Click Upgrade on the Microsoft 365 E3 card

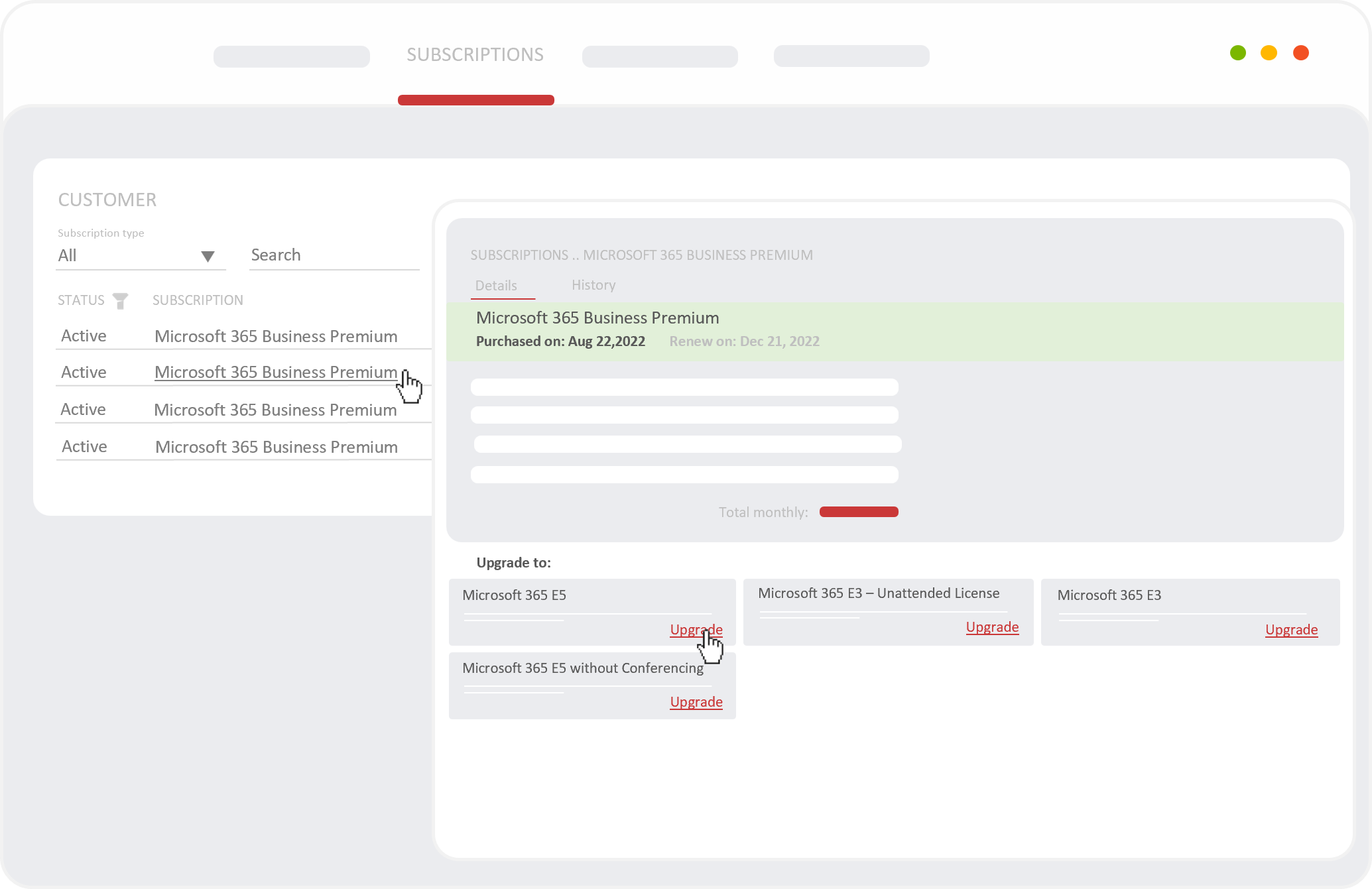point(1291,630)
